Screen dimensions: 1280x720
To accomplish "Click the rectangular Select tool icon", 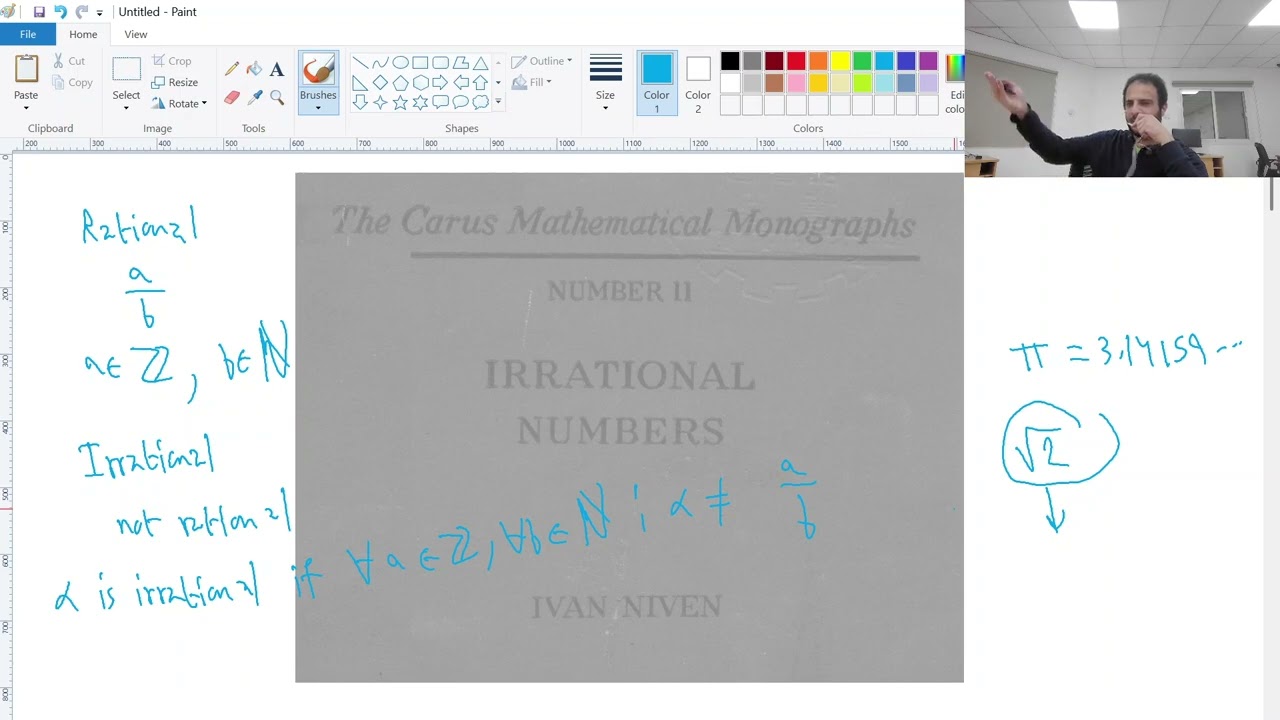I will point(126,69).
